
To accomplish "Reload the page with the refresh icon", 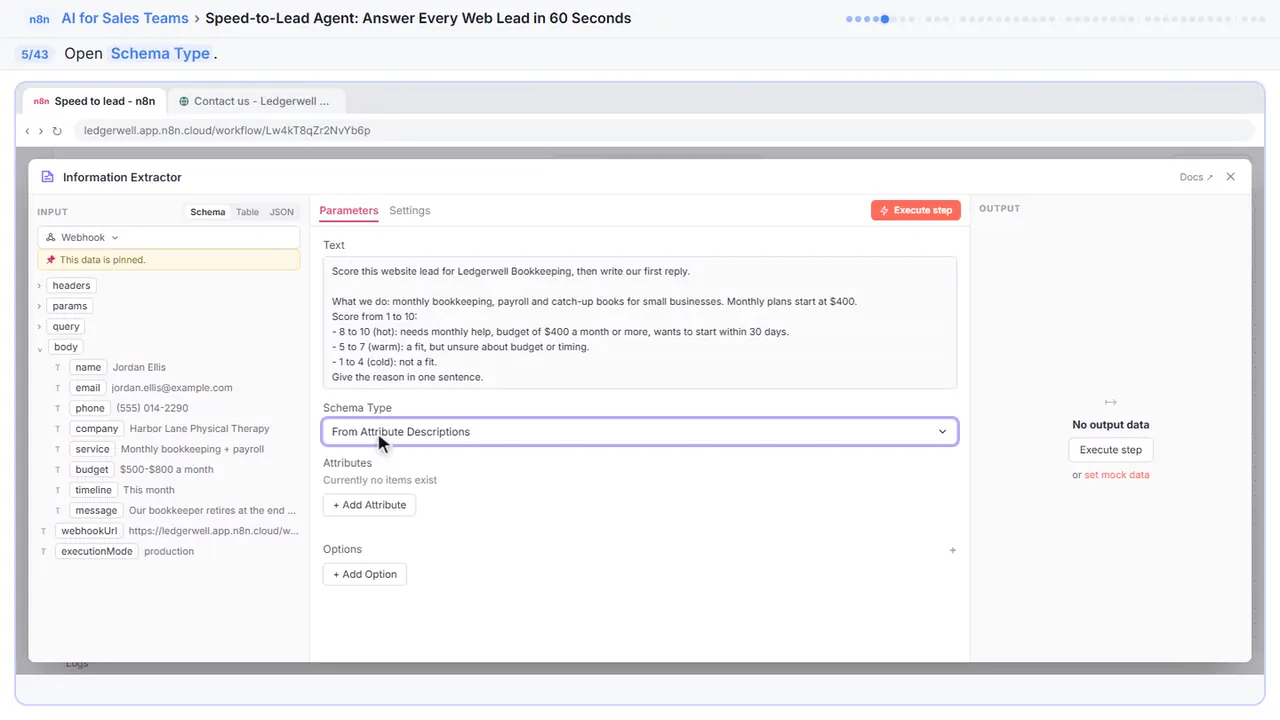I will [x=57, y=131].
